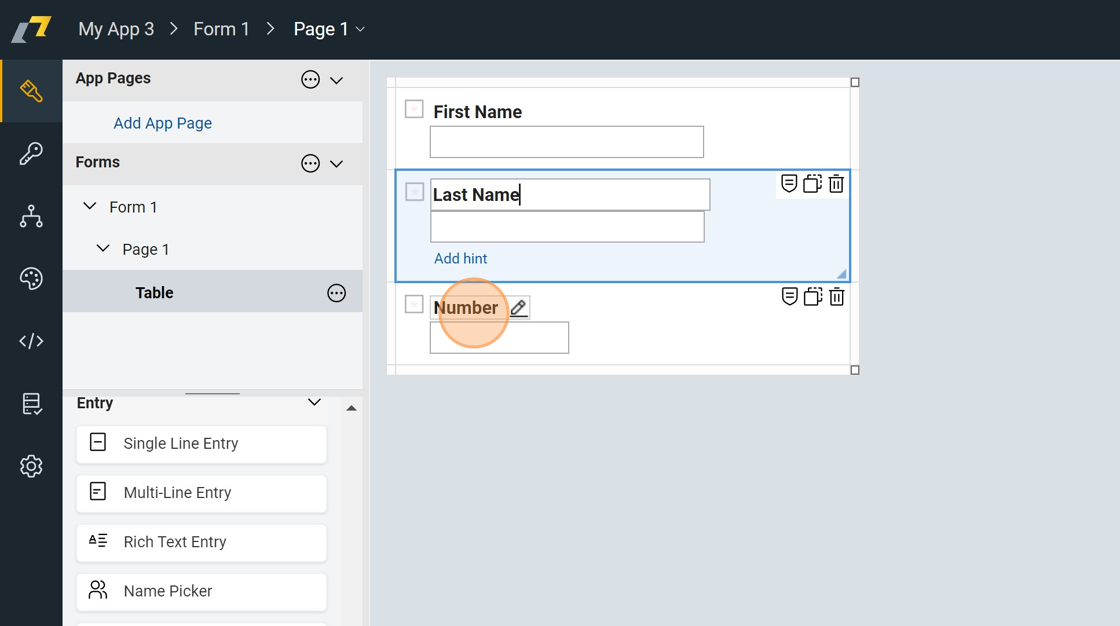The image size is (1120, 626).
Task: Duplicate the Number field
Action: 813,297
